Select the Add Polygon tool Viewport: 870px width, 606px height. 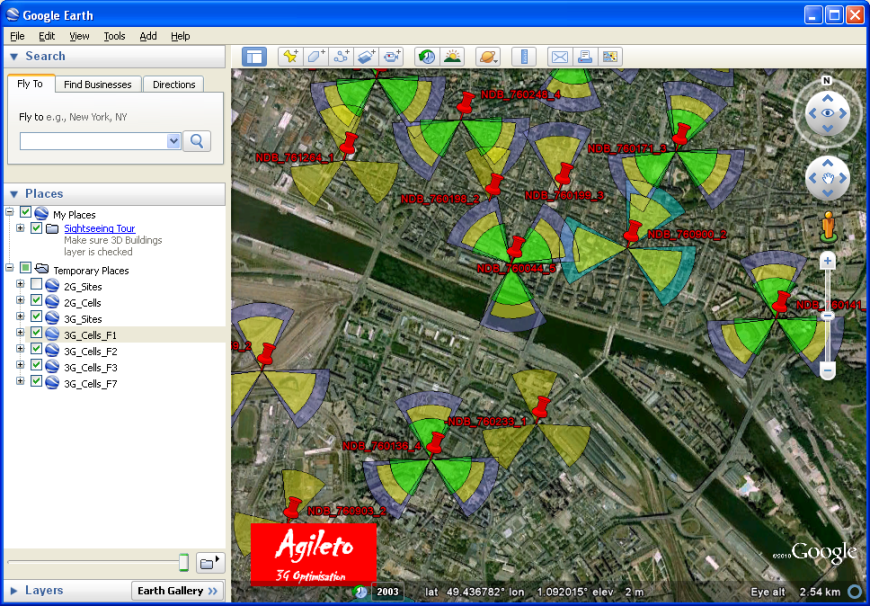pos(316,57)
